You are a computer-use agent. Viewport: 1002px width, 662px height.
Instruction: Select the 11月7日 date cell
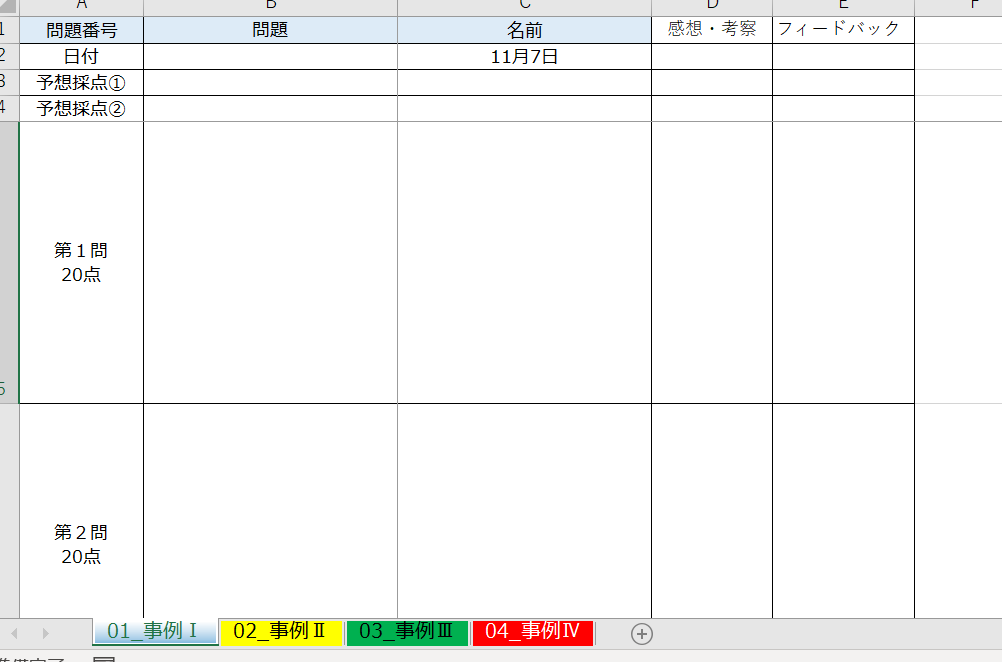coord(524,56)
